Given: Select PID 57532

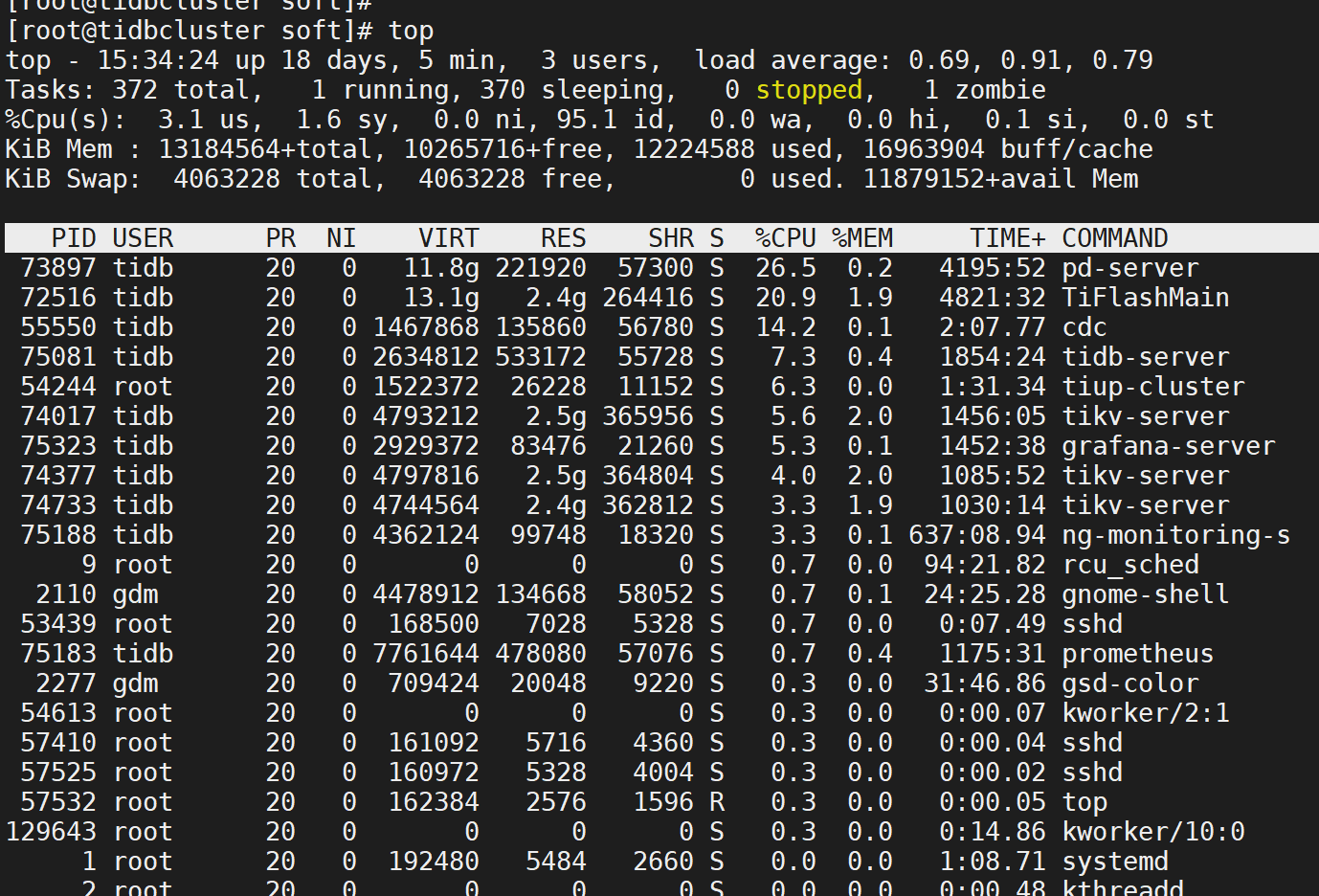Looking at the screenshot, I should tap(58, 802).
